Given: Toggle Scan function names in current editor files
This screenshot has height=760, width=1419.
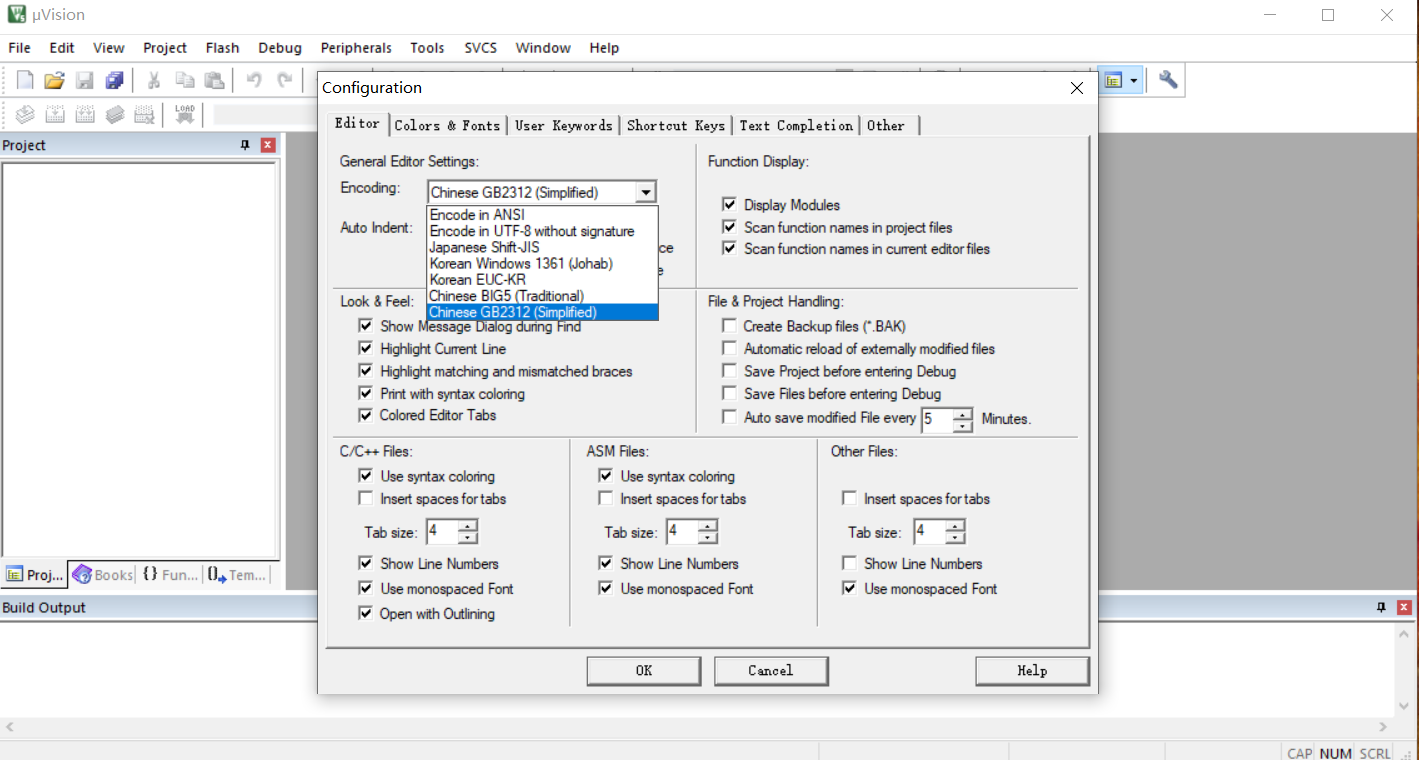Looking at the screenshot, I should [729, 248].
